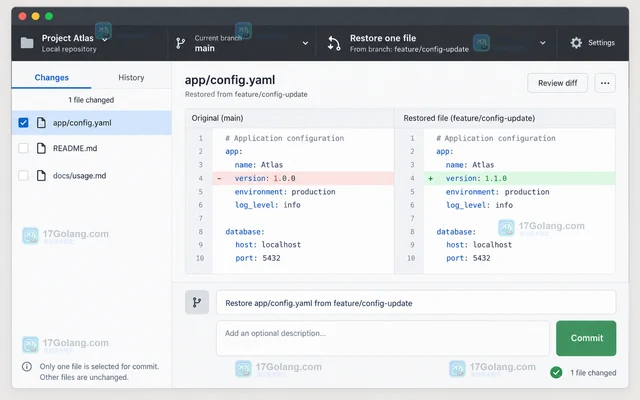Screen dimensions: 640x400
Task: Expand the Project Atlas repository dropdown
Action: (104, 40)
